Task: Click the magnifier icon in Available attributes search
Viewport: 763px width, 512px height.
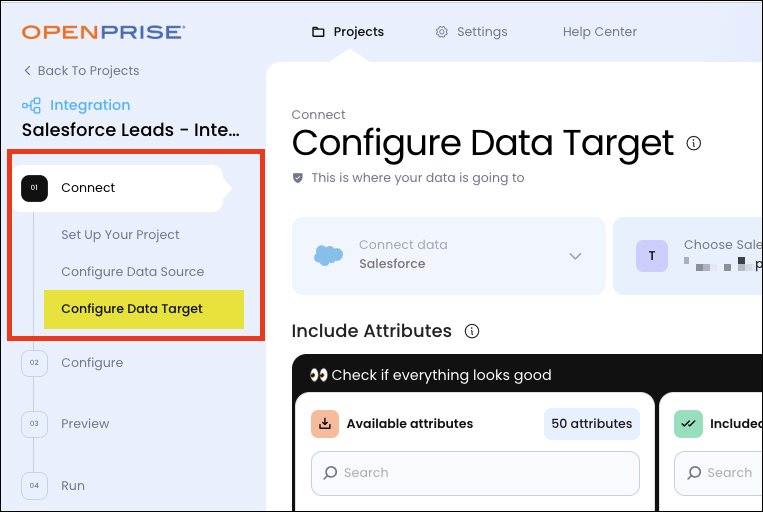Action: (x=330, y=473)
